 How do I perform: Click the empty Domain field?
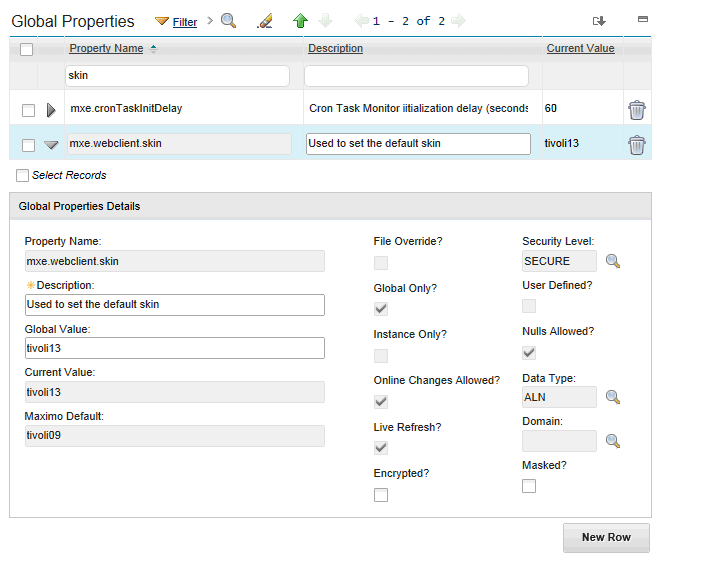[559, 441]
